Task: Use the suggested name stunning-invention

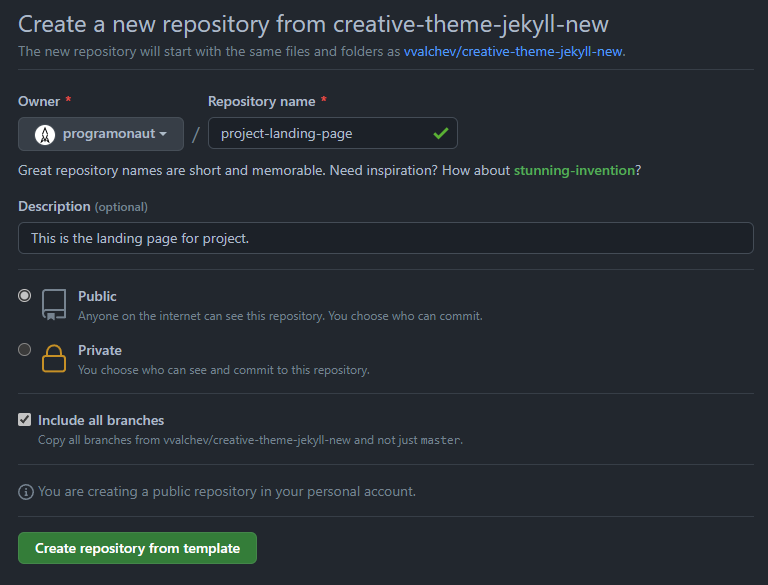Action: point(574,170)
